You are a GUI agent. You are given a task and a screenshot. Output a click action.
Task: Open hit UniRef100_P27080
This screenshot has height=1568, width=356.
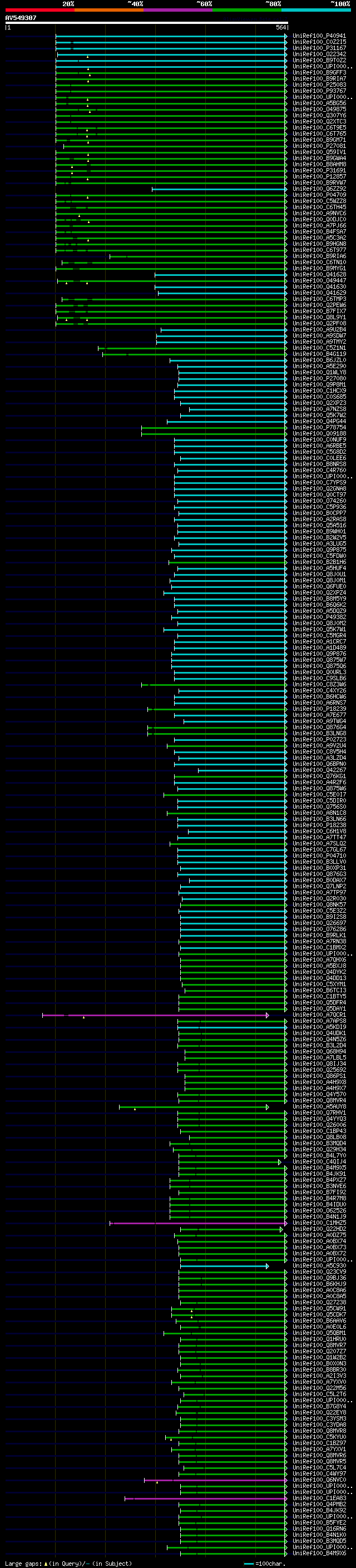pos(319,379)
